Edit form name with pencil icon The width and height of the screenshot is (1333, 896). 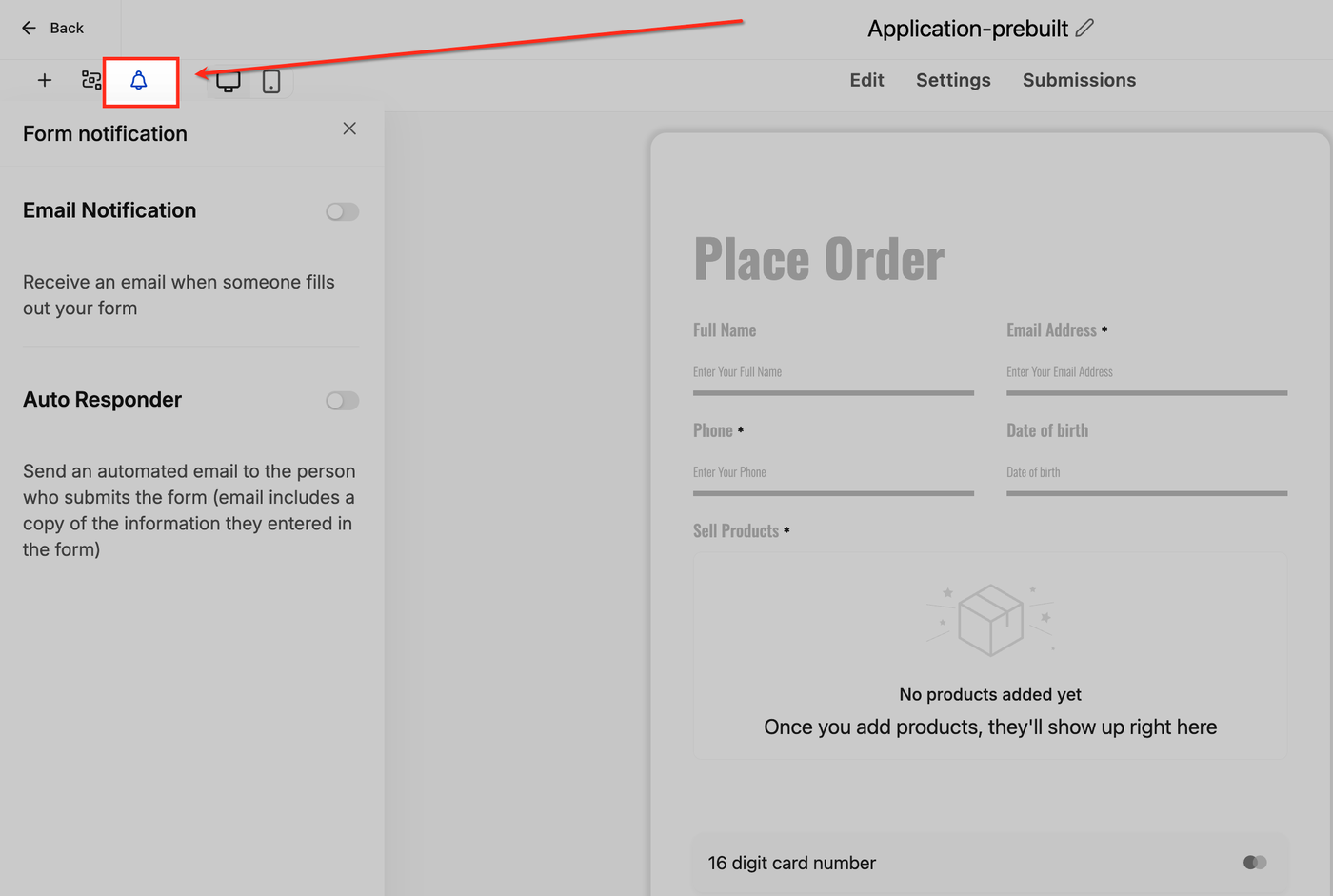click(1084, 29)
